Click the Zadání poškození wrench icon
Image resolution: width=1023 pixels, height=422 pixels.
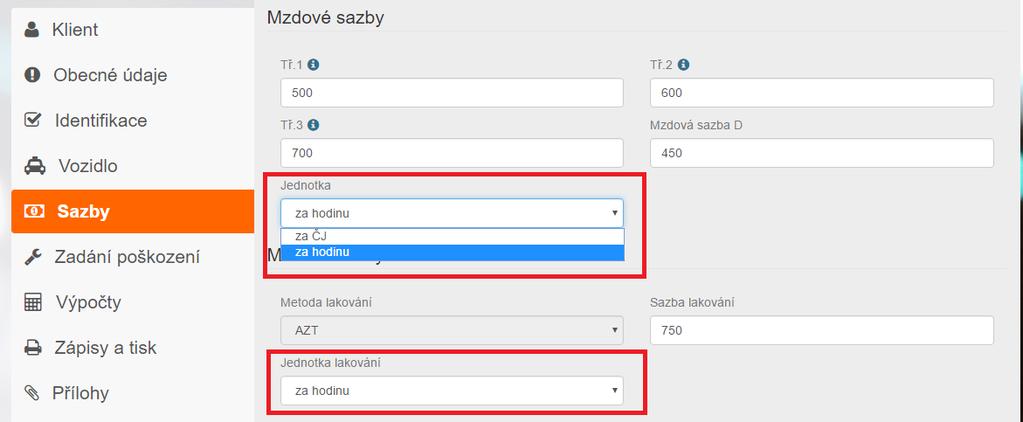pyautogui.click(x=33, y=257)
